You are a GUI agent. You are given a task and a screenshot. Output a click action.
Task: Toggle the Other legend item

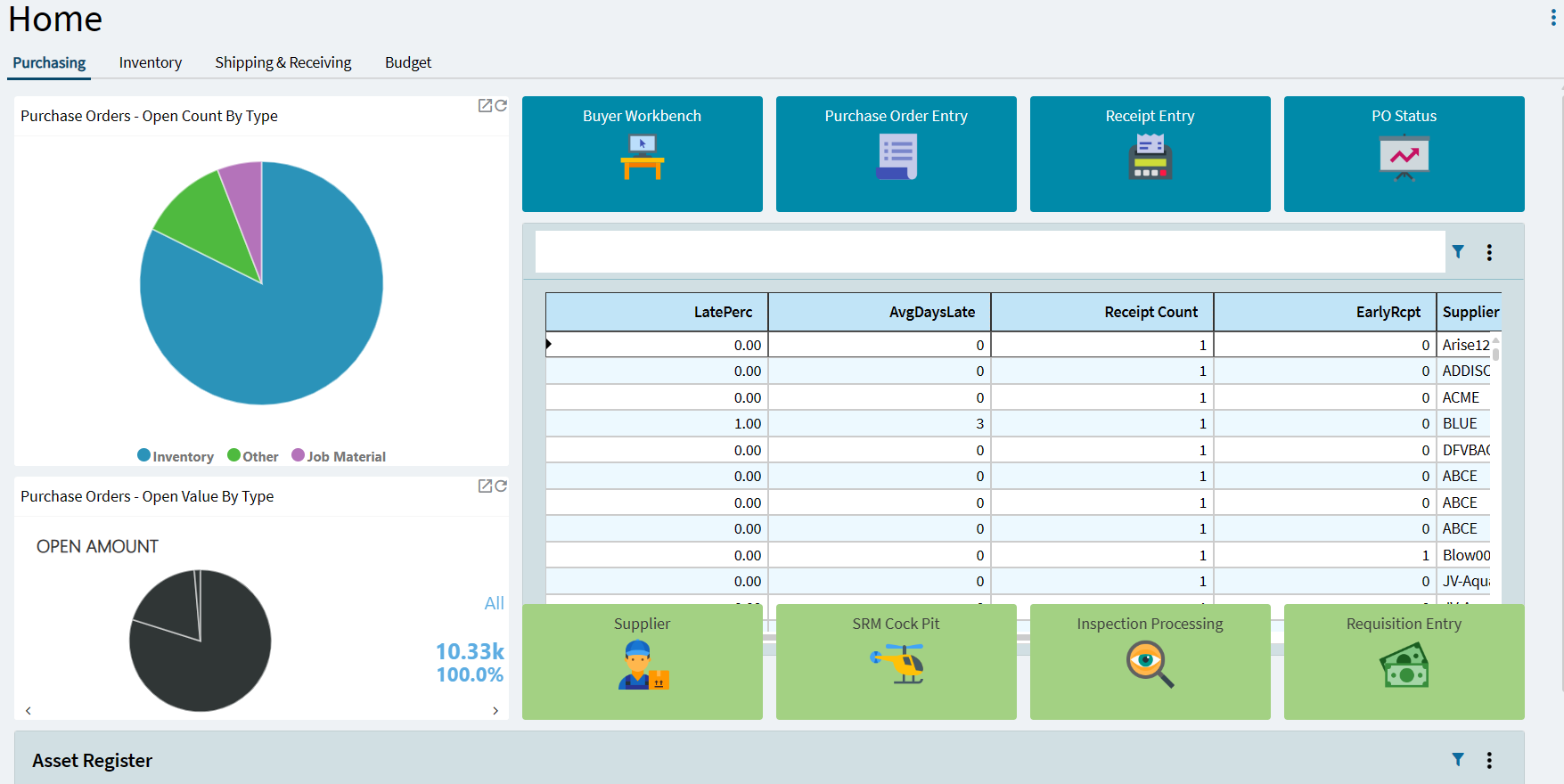pos(253,456)
